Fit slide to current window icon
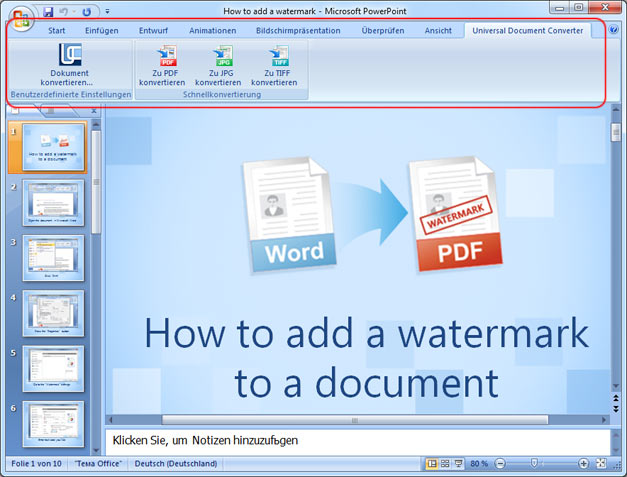Image resolution: width=627 pixels, height=477 pixels. [x=601, y=464]
